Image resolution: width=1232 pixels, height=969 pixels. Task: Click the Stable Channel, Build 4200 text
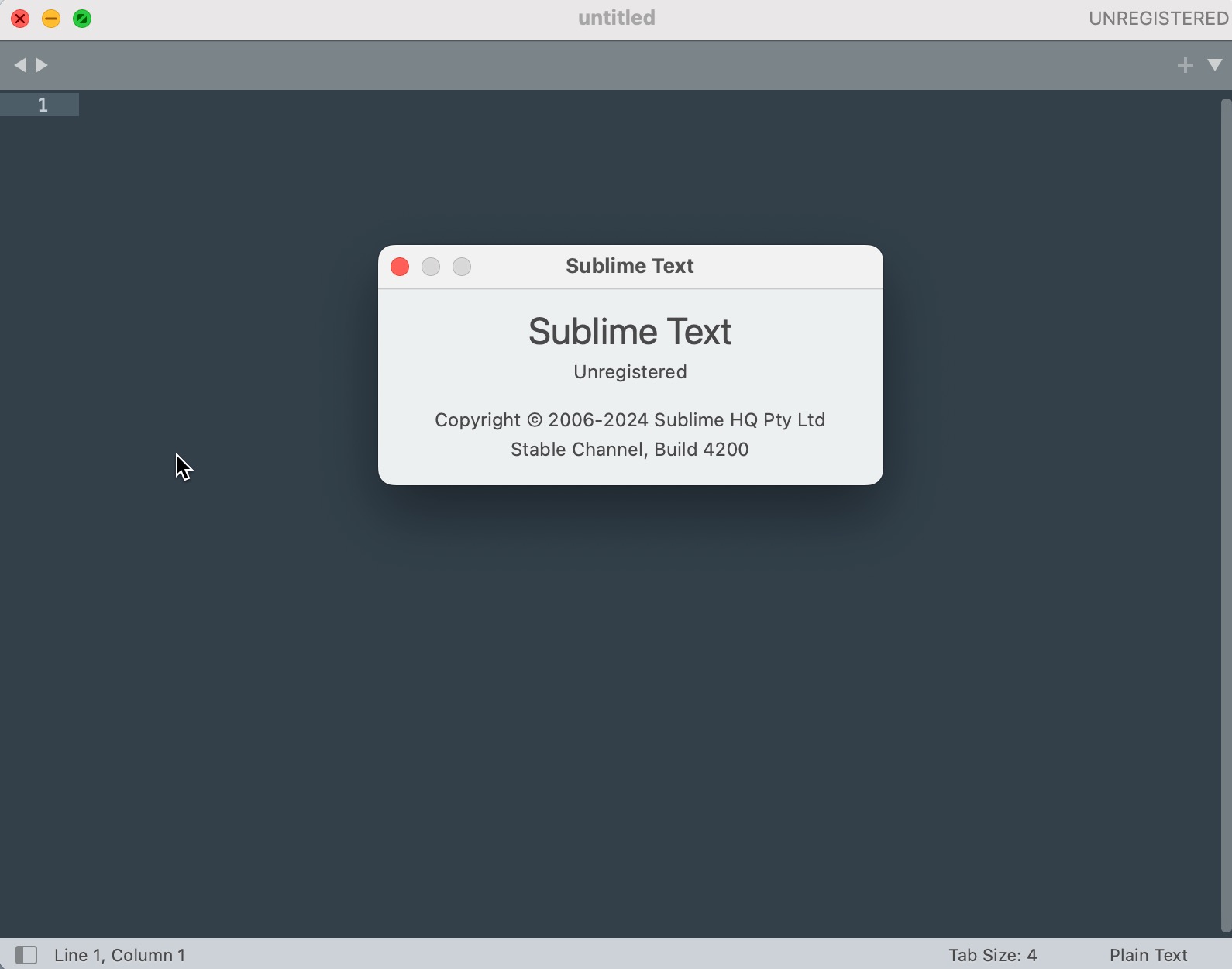[x=630, y=450]
